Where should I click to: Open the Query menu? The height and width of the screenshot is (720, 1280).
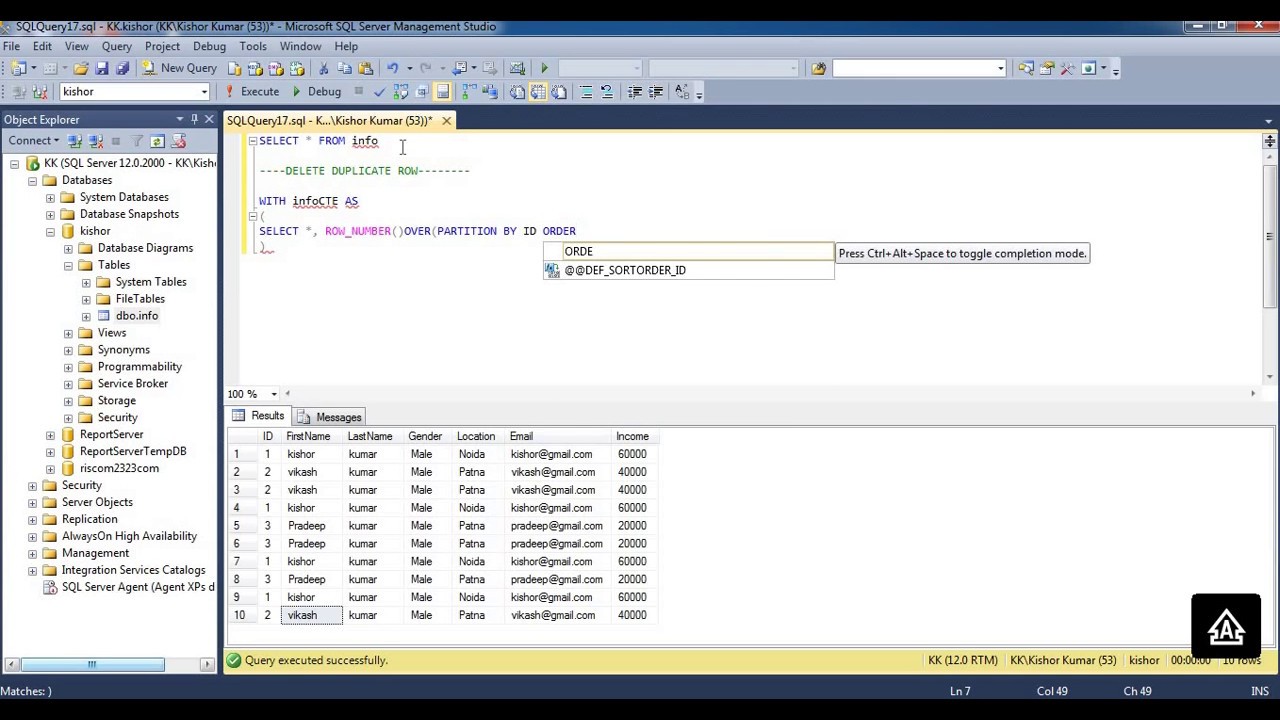116,46
